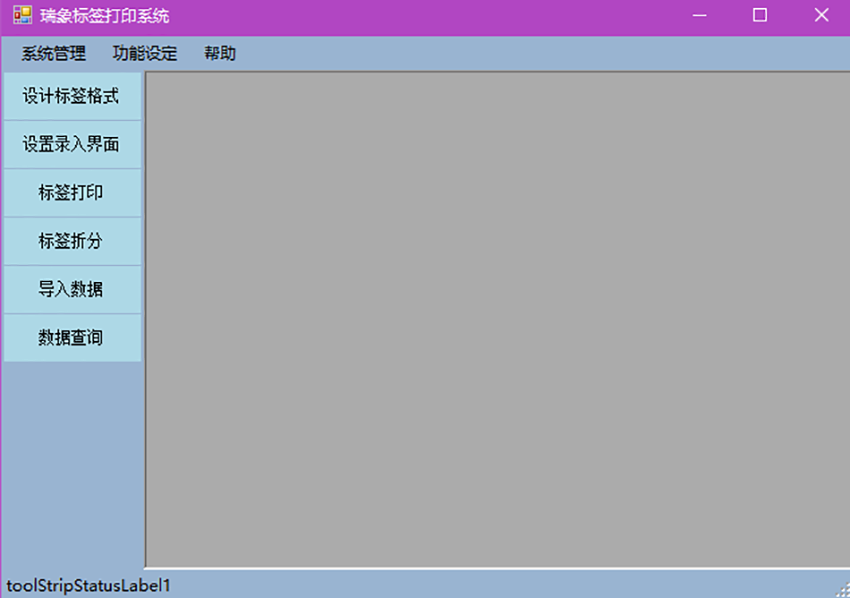Launch 导入数据 from the sidebar
Viewport: 850px width, 598px height.
click(x=71, y=290)
